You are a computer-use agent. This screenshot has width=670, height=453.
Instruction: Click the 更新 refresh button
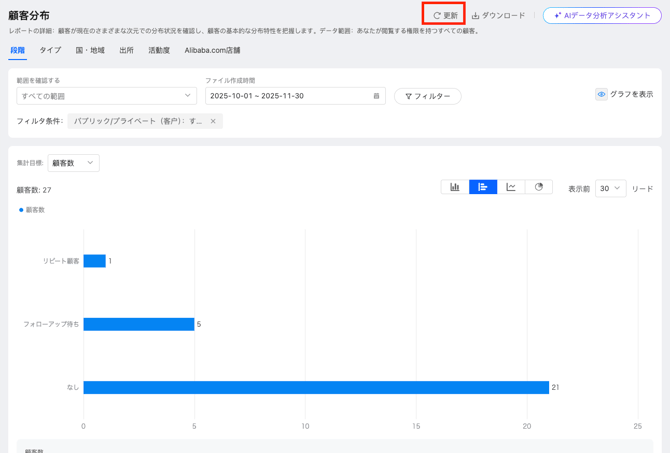(445, 15)
